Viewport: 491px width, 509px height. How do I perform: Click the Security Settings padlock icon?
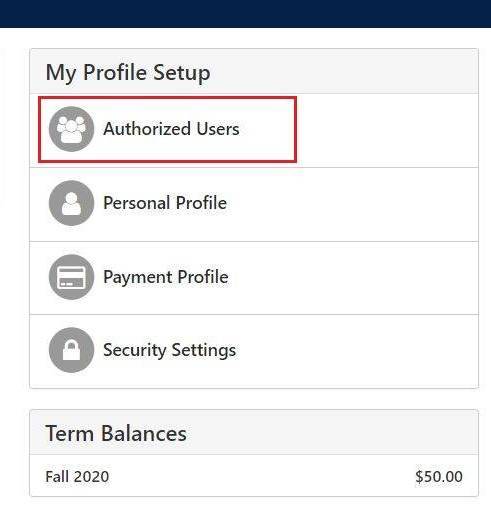[71, 350]
